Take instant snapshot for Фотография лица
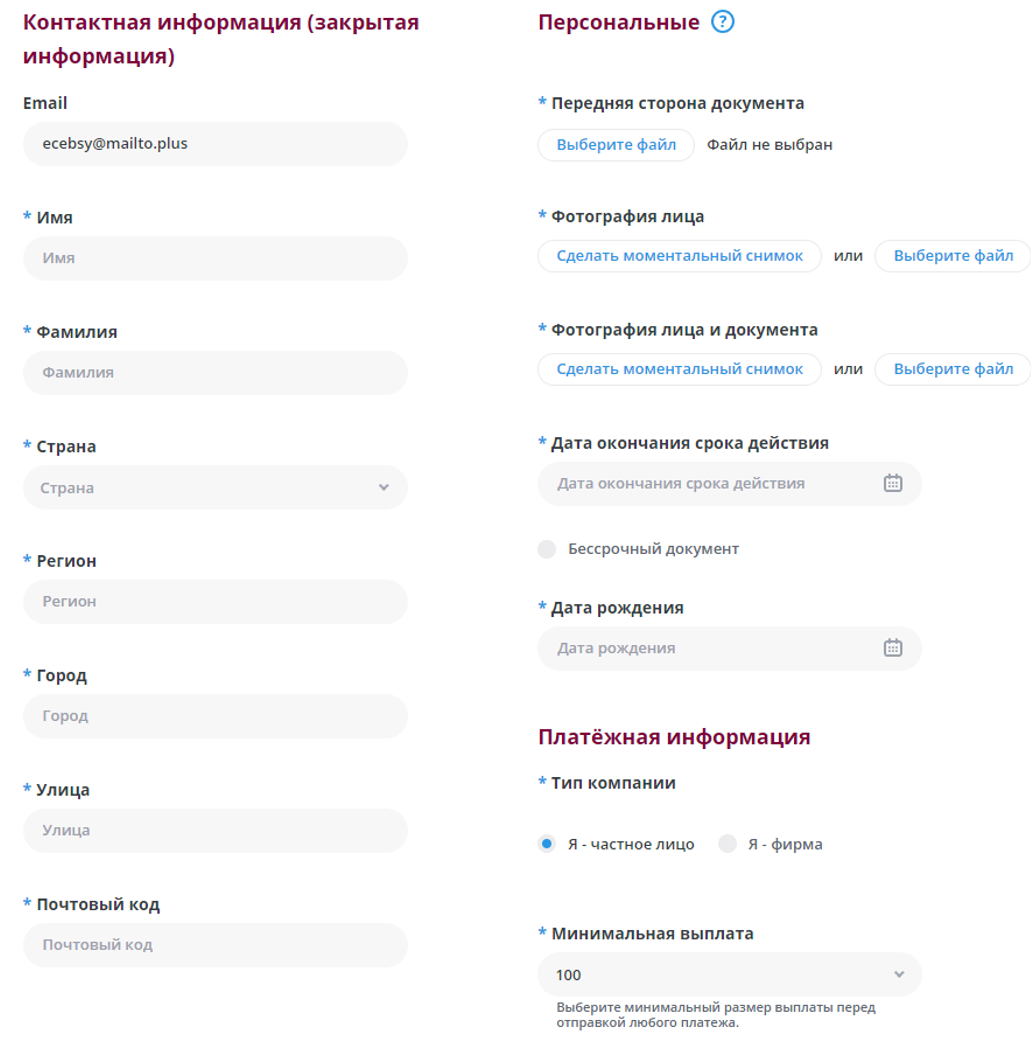Image resolution: width=1031 pixels, height=1042 pixels. [x=679, y=256]
